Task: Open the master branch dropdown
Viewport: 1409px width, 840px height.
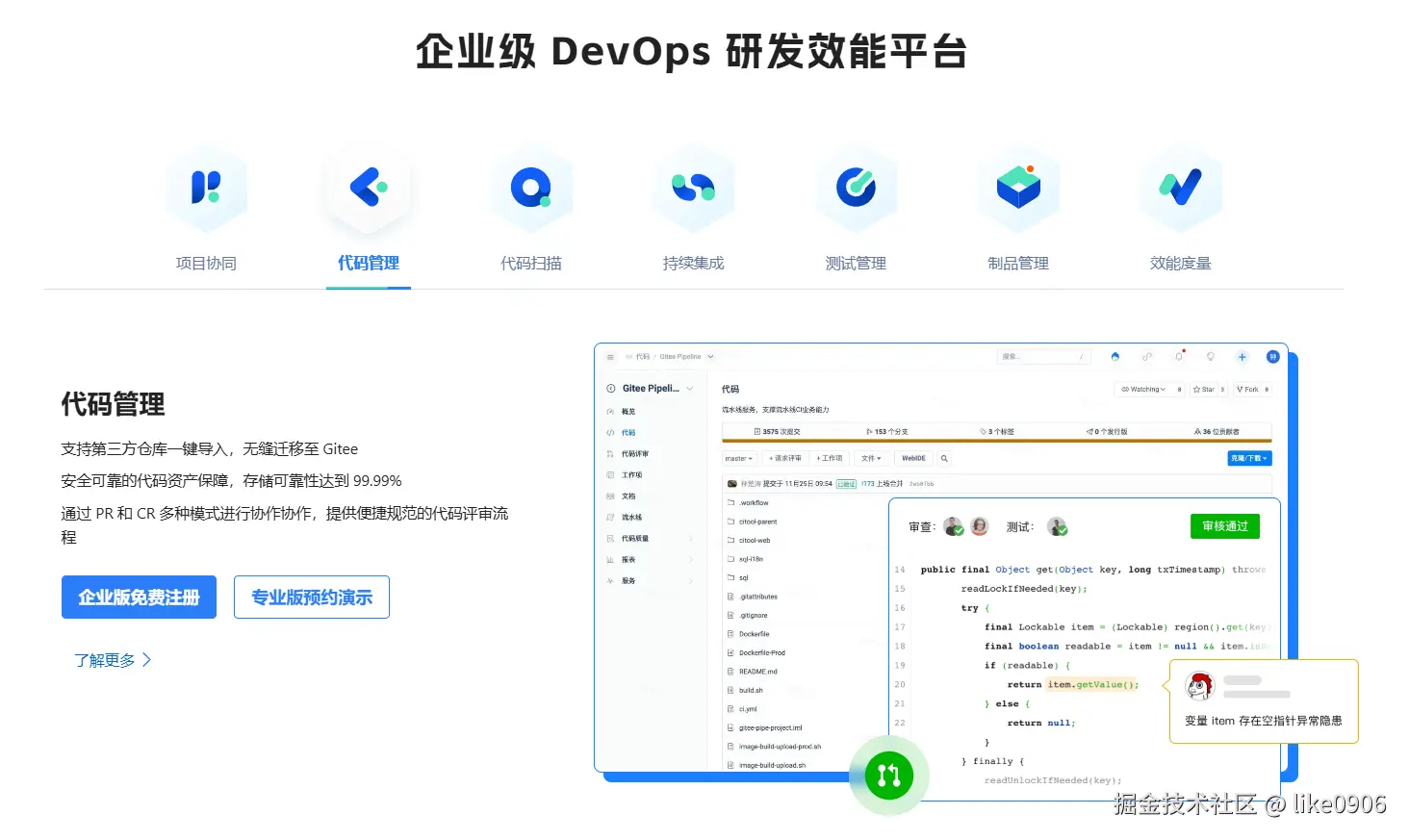Action: [739, 459]
